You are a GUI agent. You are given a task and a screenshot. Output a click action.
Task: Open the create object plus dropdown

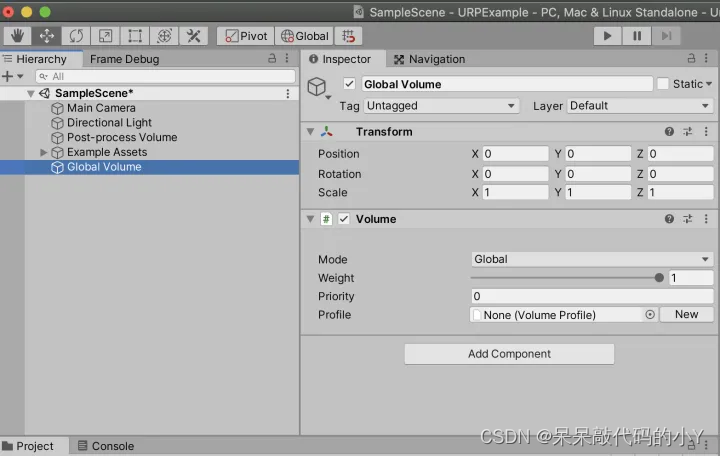12,76
